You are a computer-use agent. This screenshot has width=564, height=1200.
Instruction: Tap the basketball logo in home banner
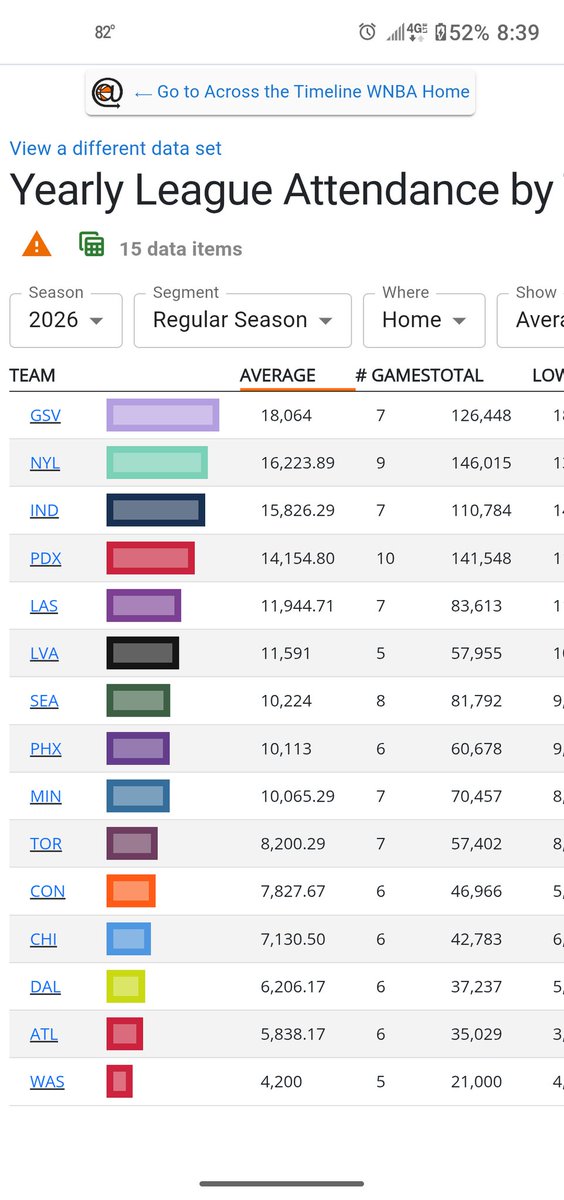pos(106,92)
